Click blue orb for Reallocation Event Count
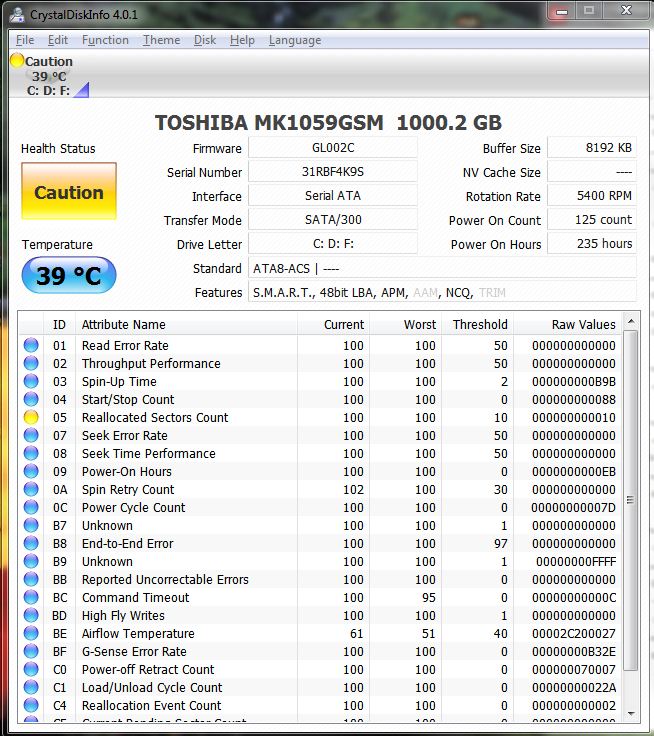The image size is (654, 736). 31,705
